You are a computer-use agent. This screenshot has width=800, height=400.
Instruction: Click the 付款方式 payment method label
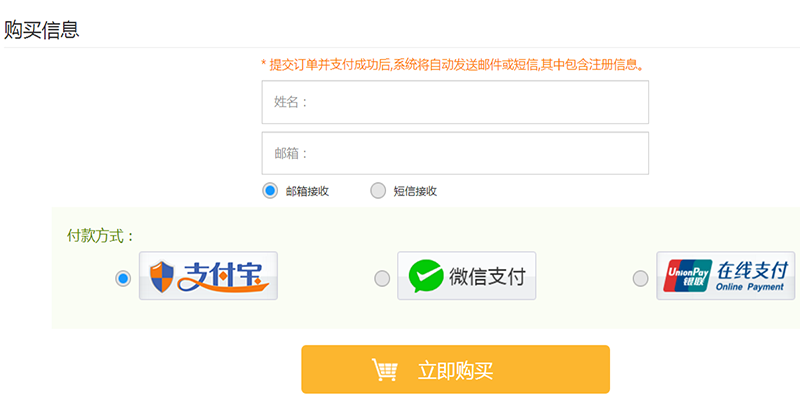[x=101, y=236]
